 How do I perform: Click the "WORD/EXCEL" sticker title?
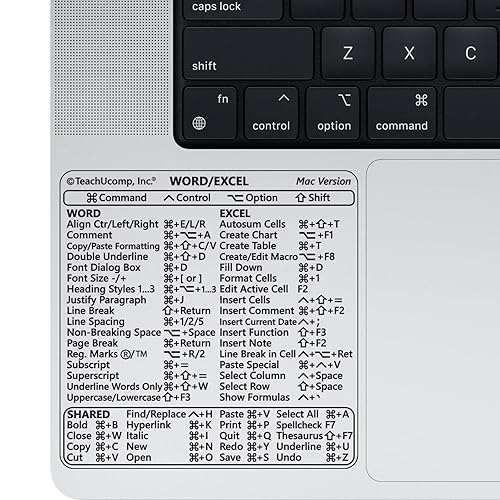coord(209,181)
